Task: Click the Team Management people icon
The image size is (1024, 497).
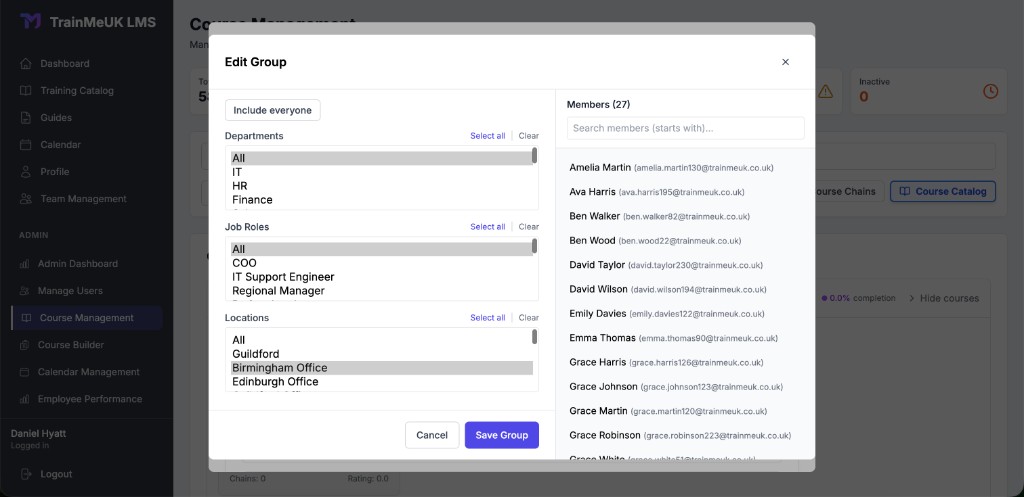Action: tap(25, 199)
